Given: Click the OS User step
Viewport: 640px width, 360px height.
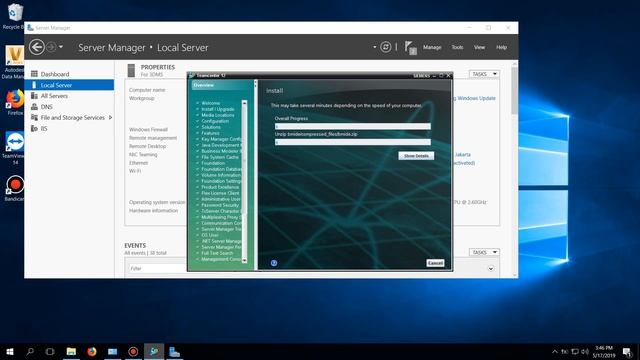Looking at the screenshot, I should point(209,235).
